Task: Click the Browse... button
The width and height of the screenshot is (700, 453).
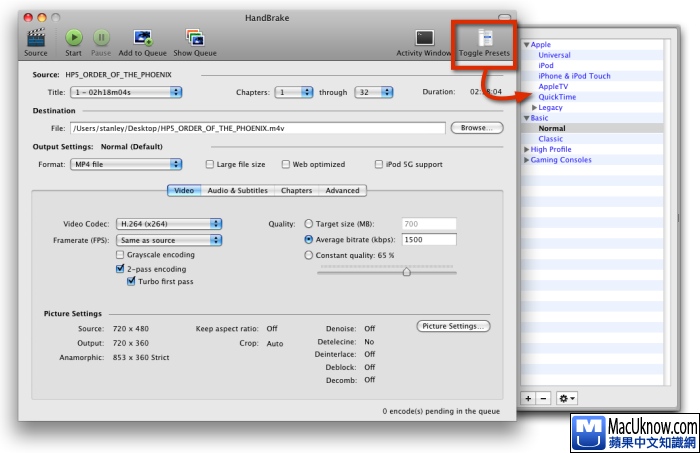Action: pos(477,128)
